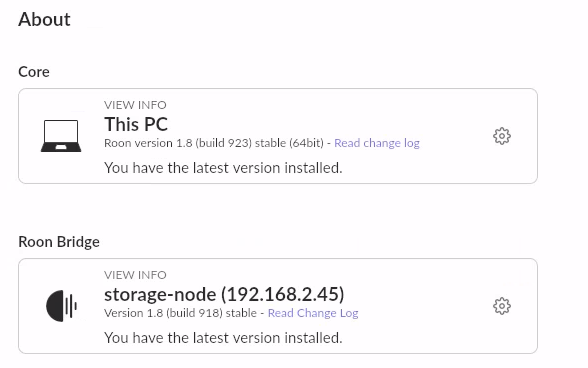Select the storage-node (192.168.2.45) title
The width and height of the screenshot is (588, 368).
[224, 294]
